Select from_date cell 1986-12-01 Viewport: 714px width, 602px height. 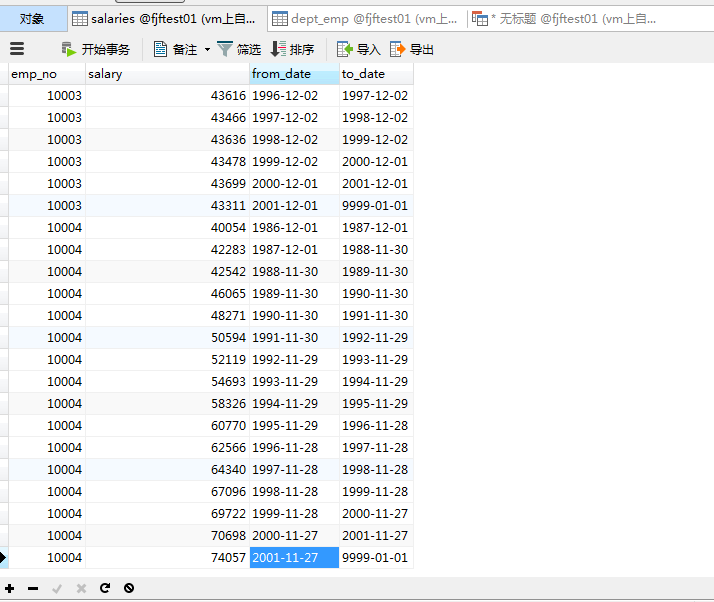point(294,228)
